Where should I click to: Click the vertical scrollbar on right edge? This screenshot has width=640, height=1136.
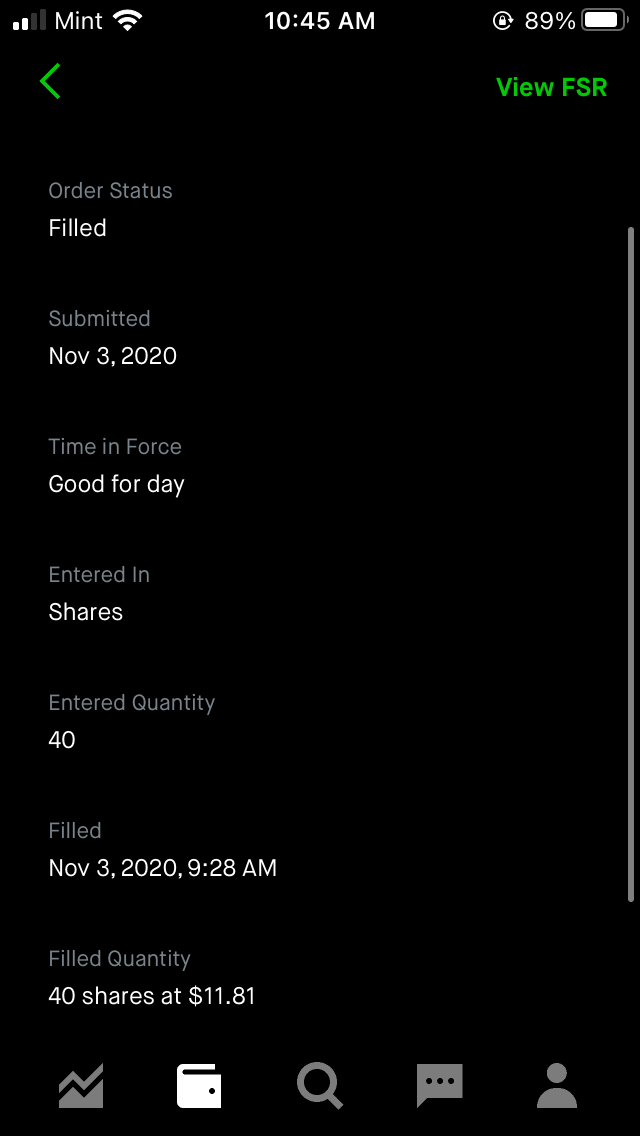point(630,565)
